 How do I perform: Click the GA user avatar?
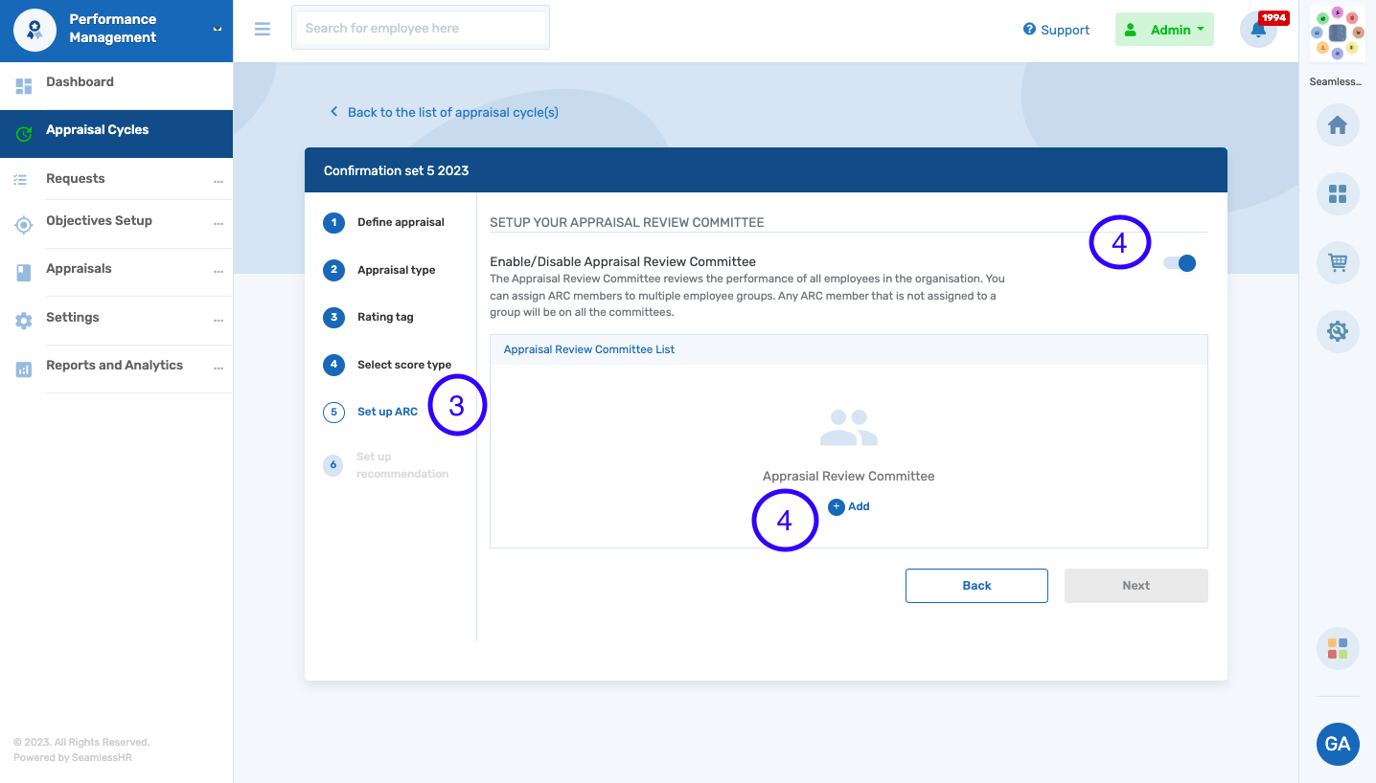point(1337,744)
